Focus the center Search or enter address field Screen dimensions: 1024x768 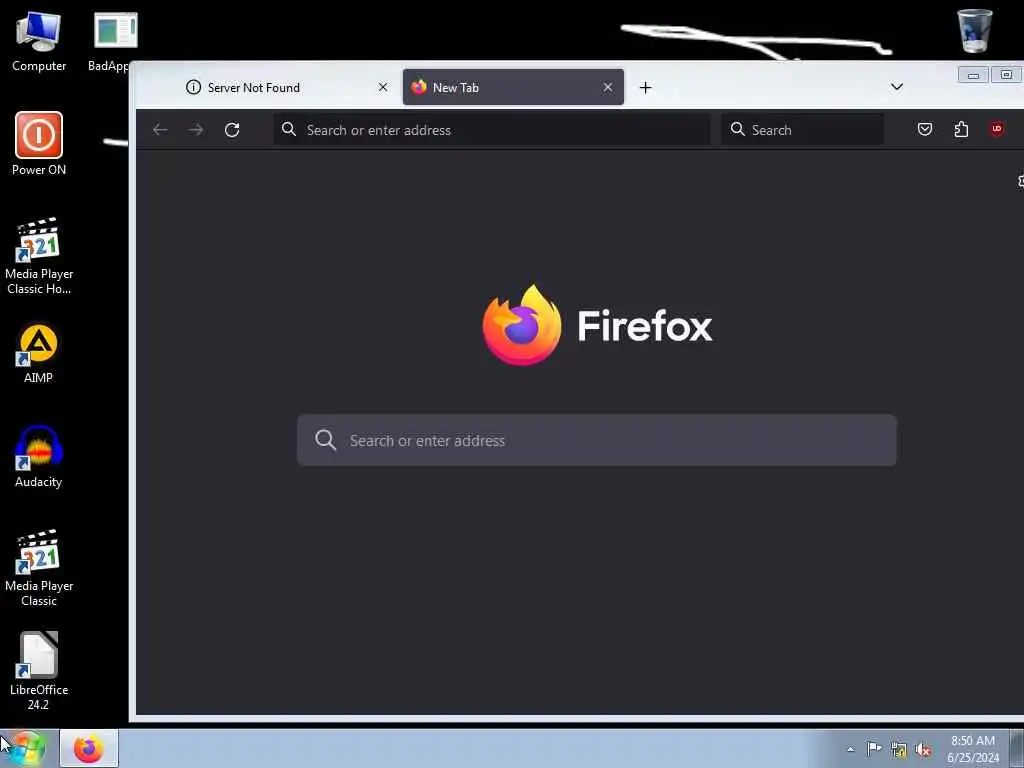coord(597,440)
